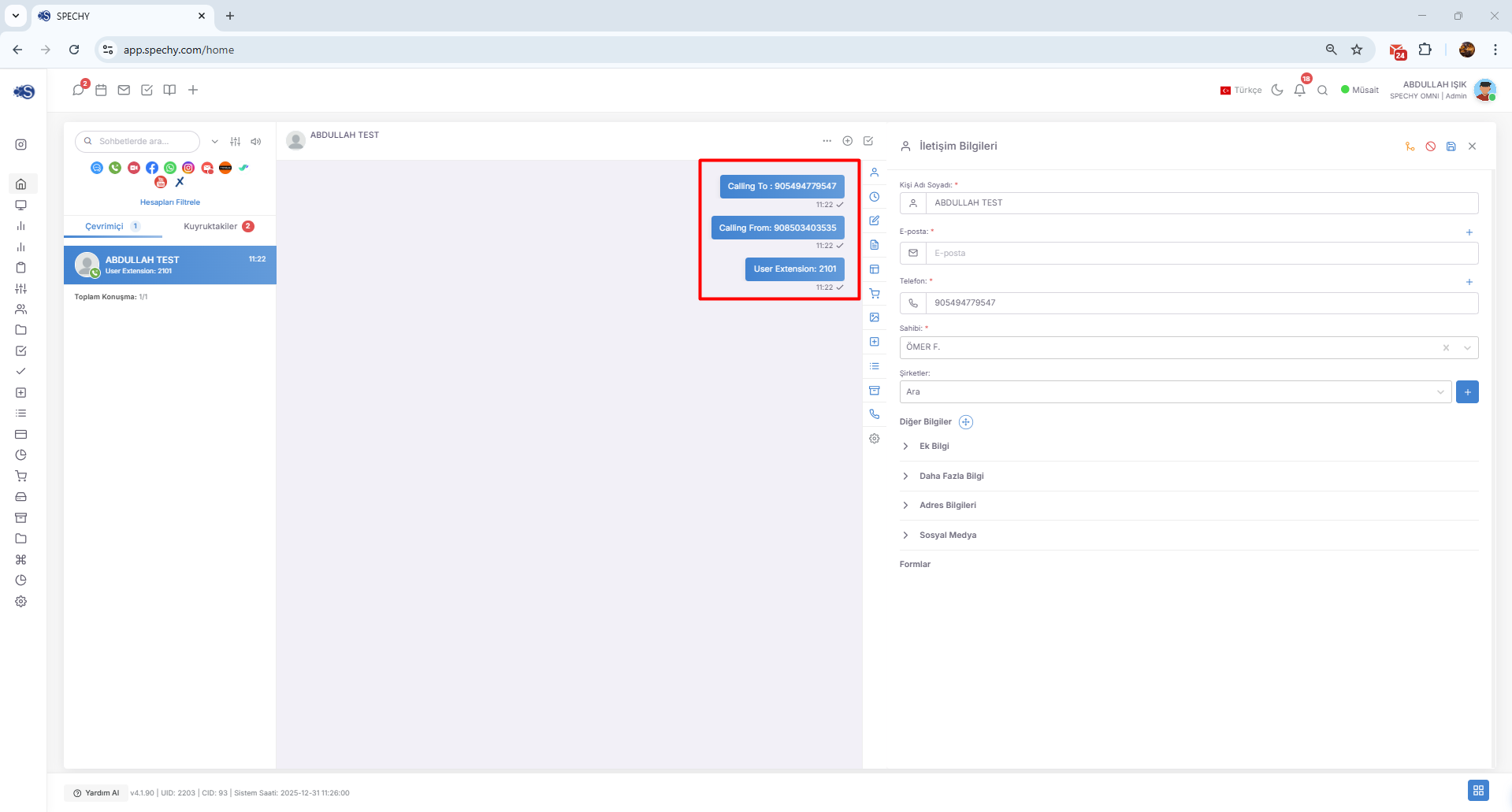The height and width of the screenshot is (812, 1512).
Task: Change the Müsait availability status
Action: pos(1360,90)
